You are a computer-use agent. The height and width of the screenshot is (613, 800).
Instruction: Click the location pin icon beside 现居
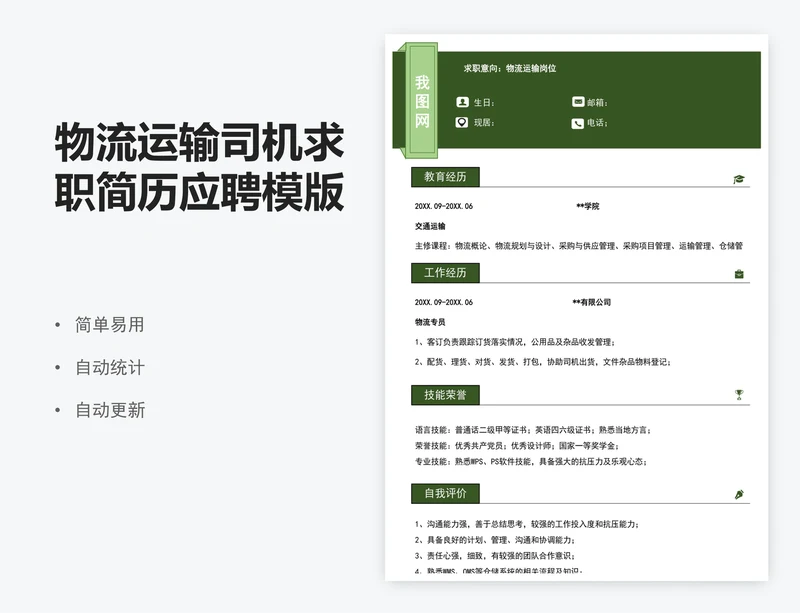460,124
